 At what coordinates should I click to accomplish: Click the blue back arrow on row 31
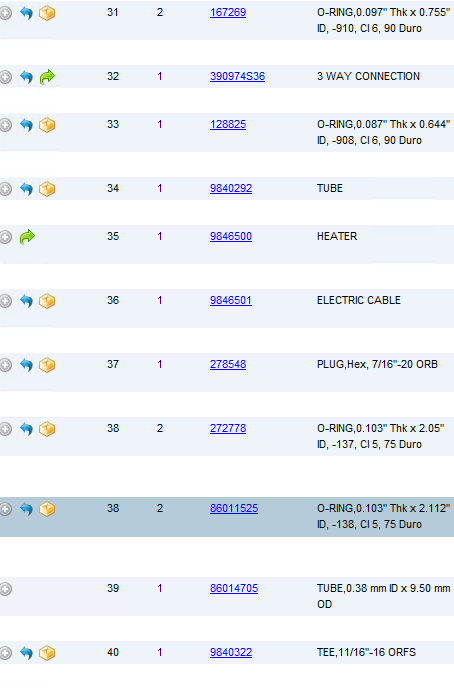[26, 13]
